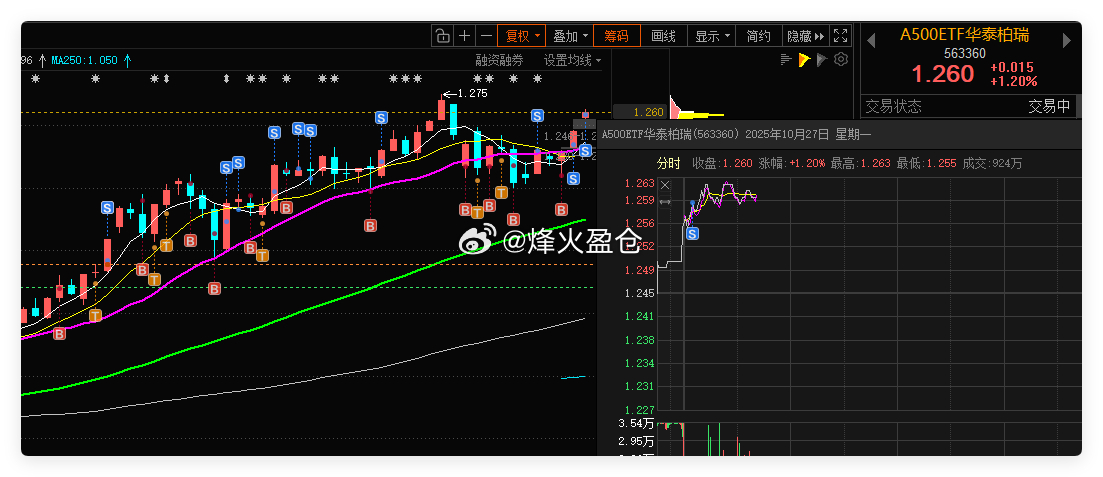Expand the 显示 display dropdown

tap(712, 36)
